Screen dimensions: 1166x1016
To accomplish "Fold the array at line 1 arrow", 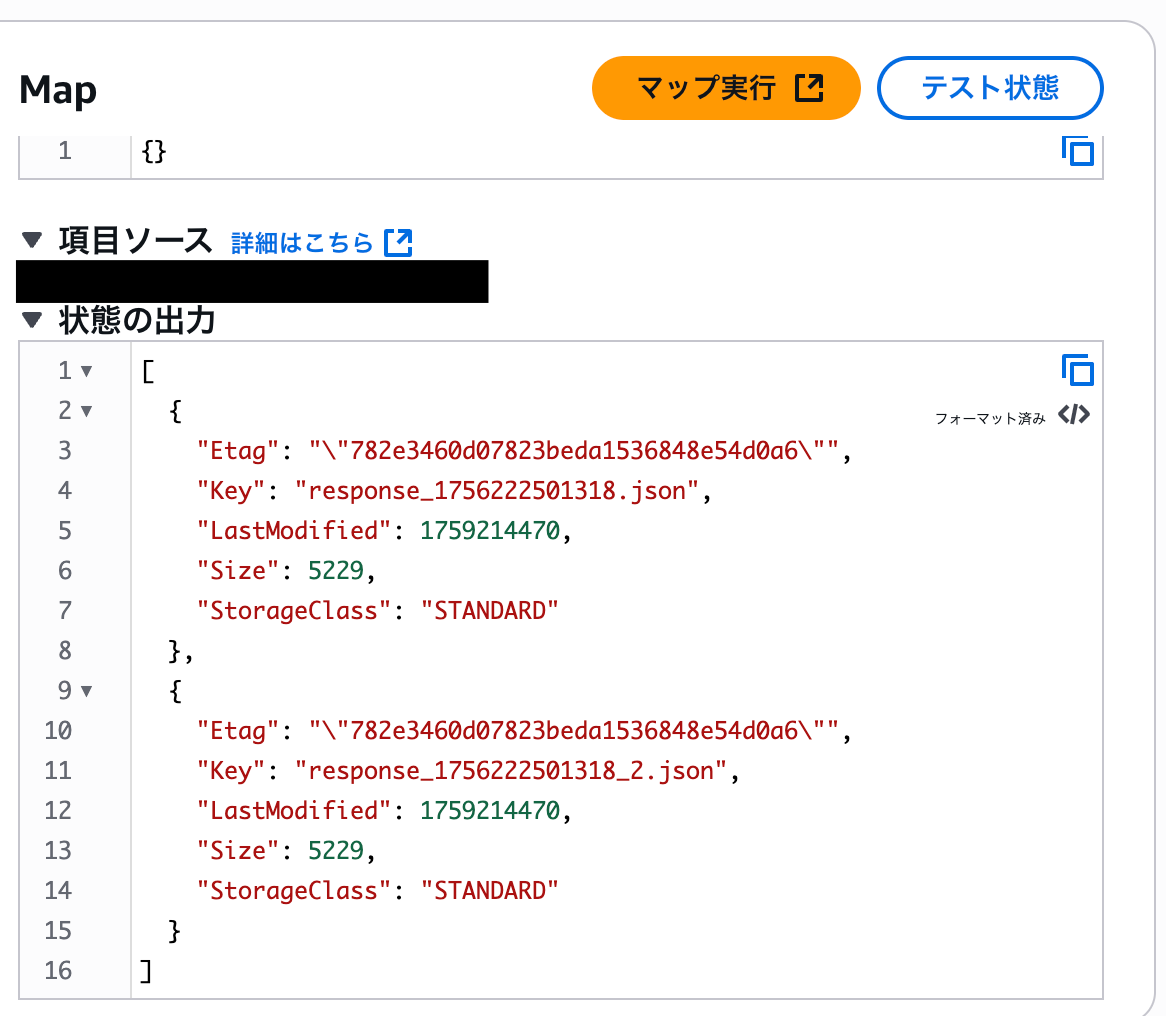I will 86,371.
